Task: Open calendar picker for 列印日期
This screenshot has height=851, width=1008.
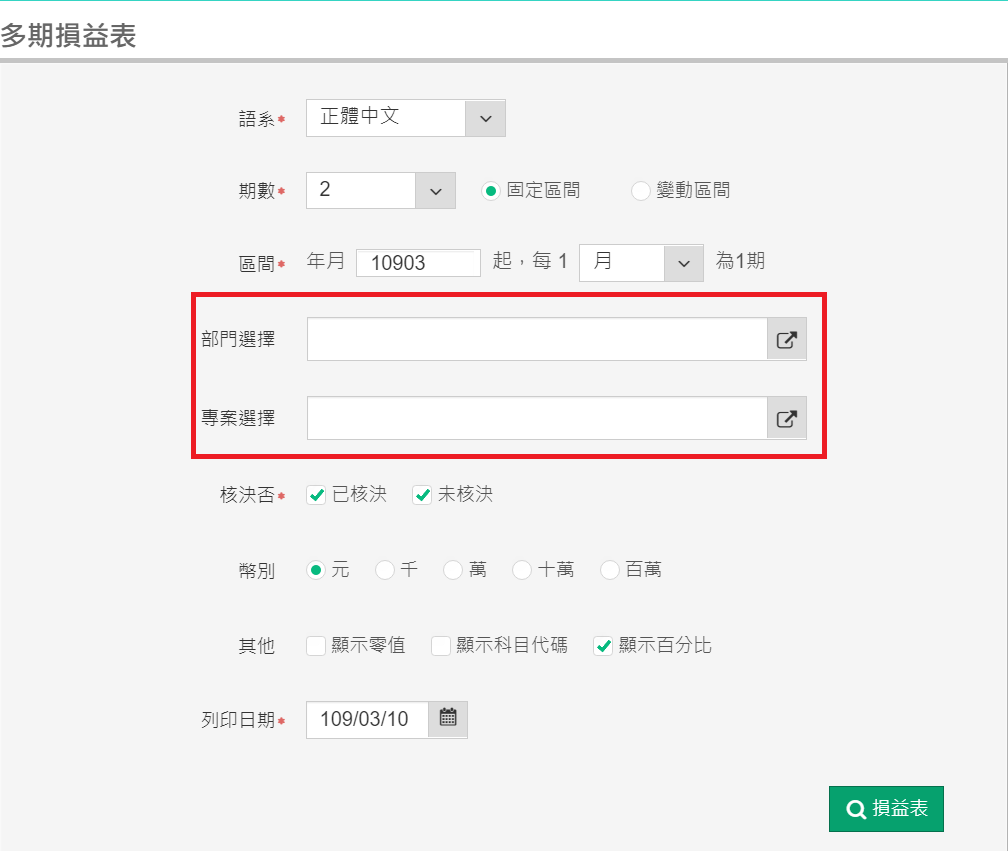Action: 448,719
